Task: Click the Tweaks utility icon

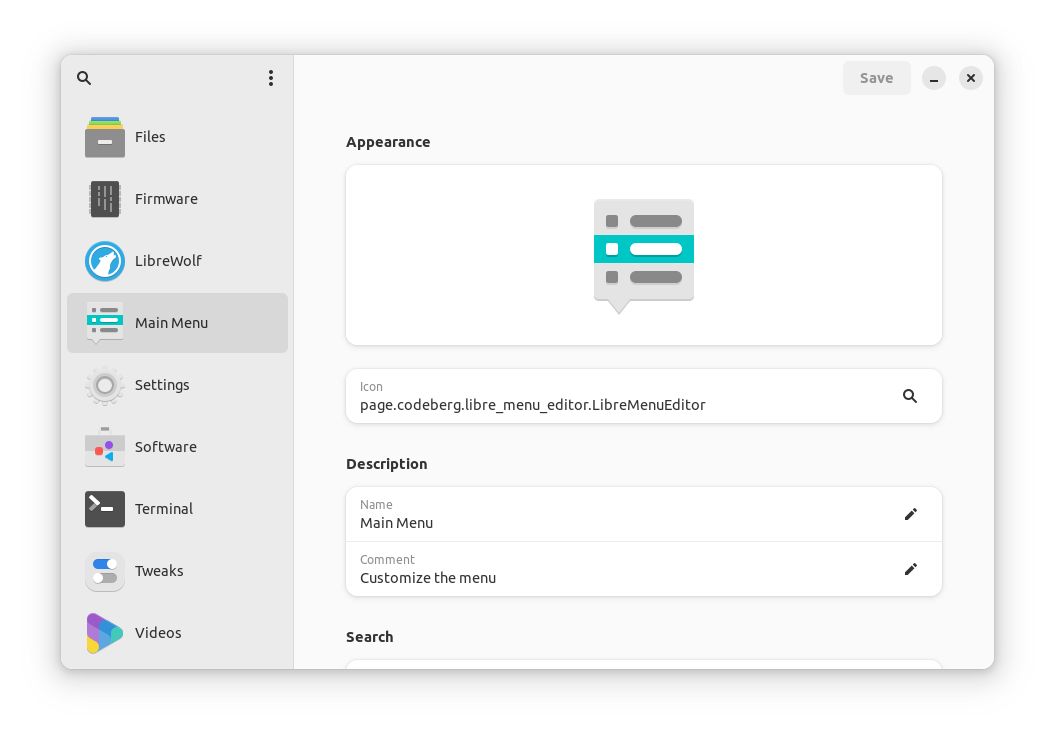Action: [105, 571]
